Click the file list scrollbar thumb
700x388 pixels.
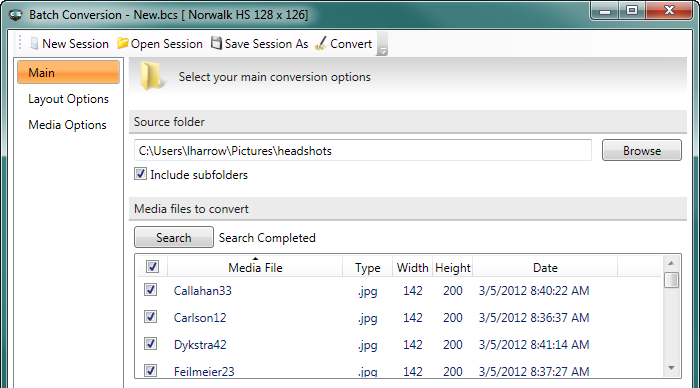(x=671, y=280)
